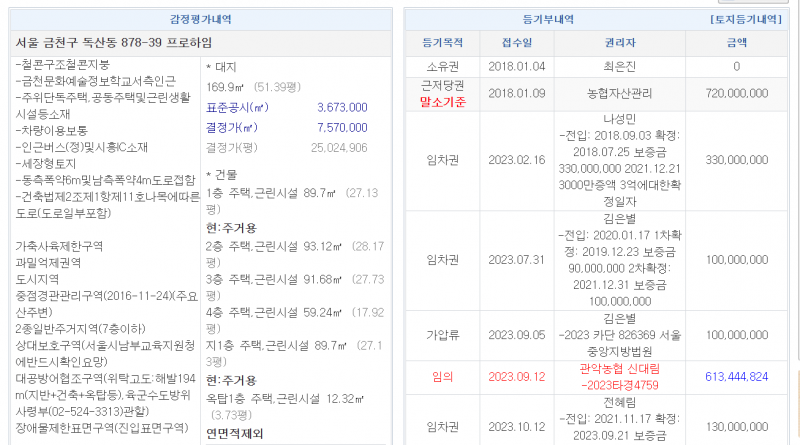Select the 금액 column header
The width and height of the screenshot is (800, 445).
pyautogui.click(x=736, y=43)
